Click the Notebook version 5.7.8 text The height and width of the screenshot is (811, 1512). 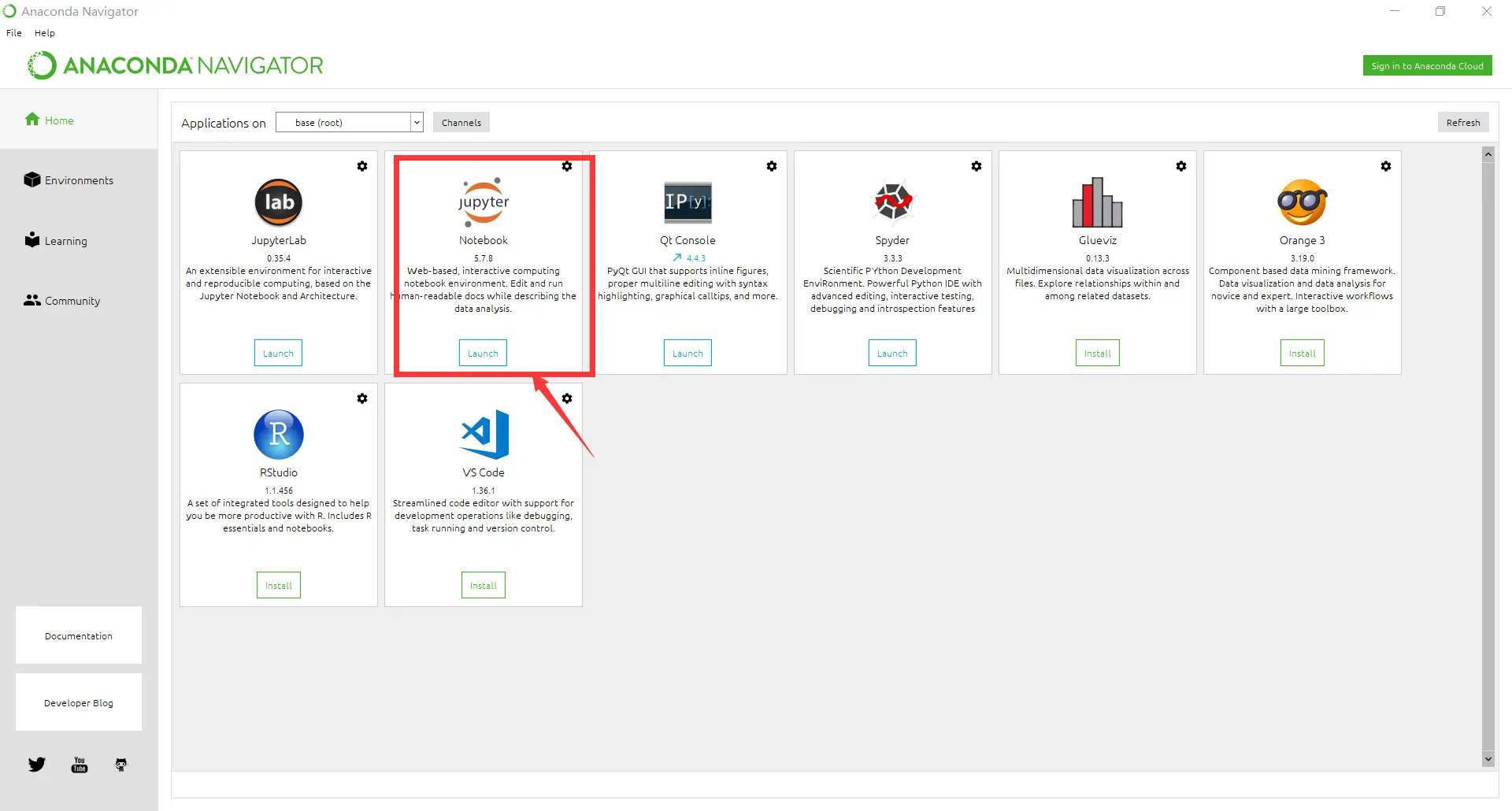[484, 258]
